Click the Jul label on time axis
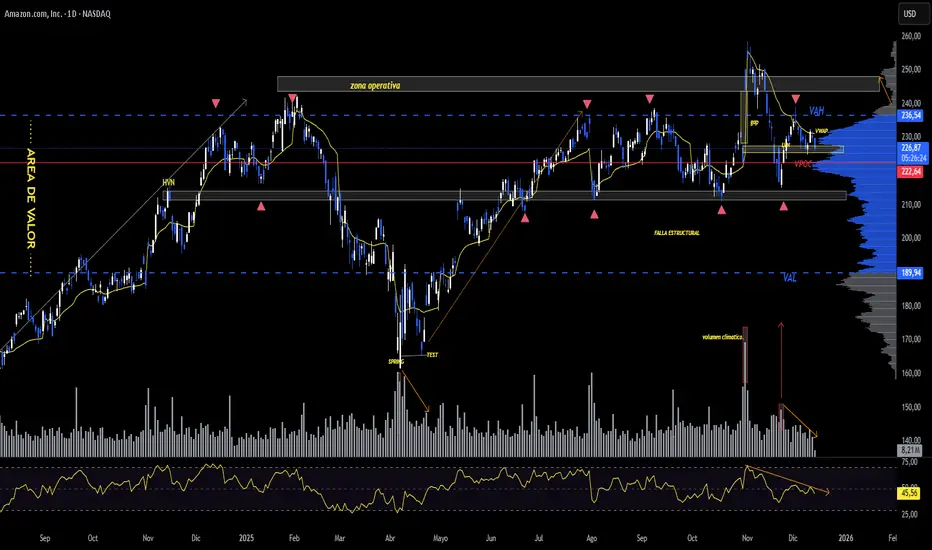Screen dimensions: 932x550 click(x=539, y=538)
